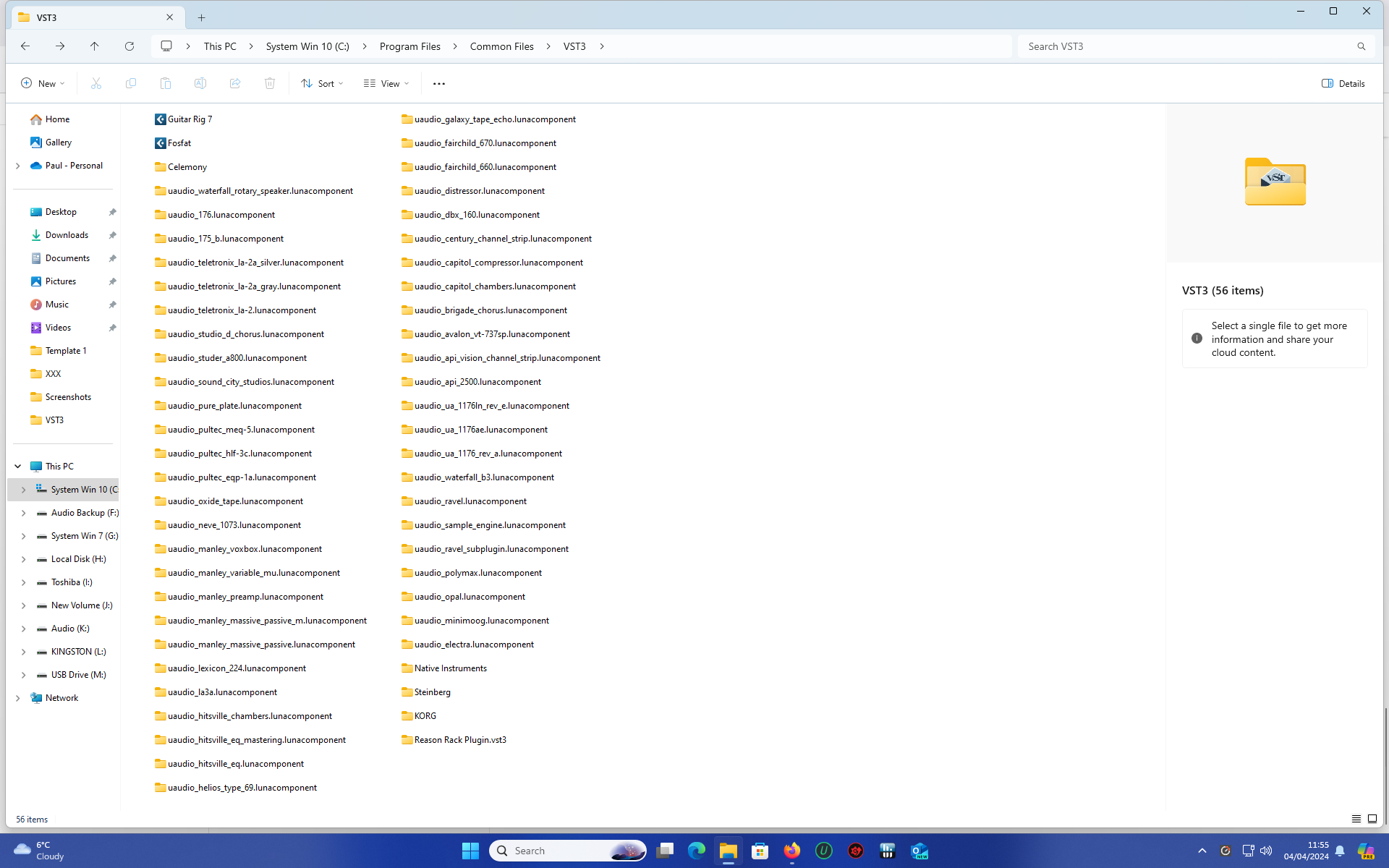This screenshot has width=1389, height=868.
Task: Open the View dropdown menu
Action: click(x=386, y=83)
